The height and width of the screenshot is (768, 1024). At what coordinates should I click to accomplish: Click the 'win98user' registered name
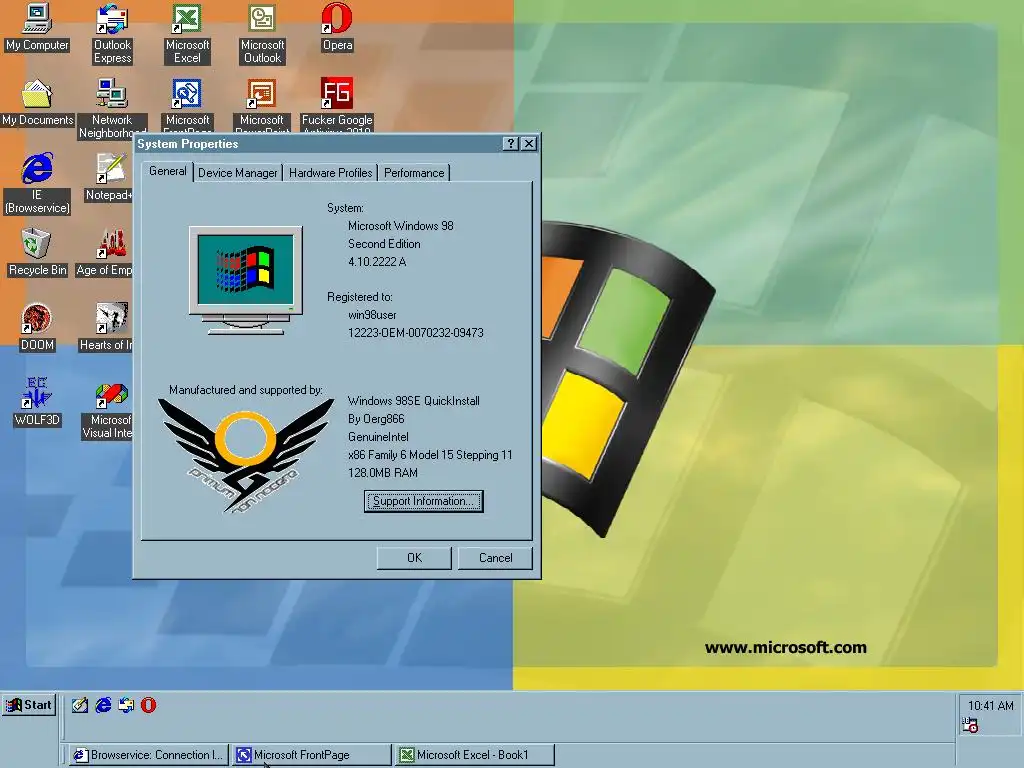(372, 315)
